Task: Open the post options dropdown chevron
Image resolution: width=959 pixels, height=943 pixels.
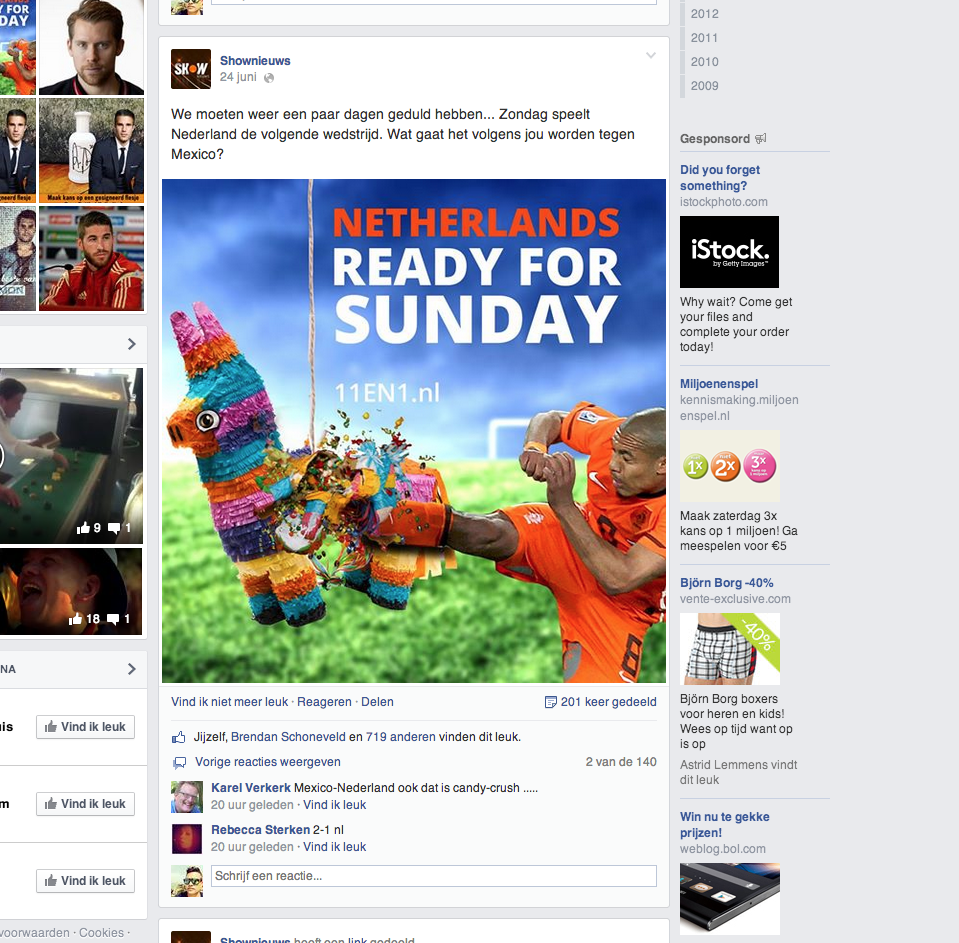Action: click(x=651, y=56)
